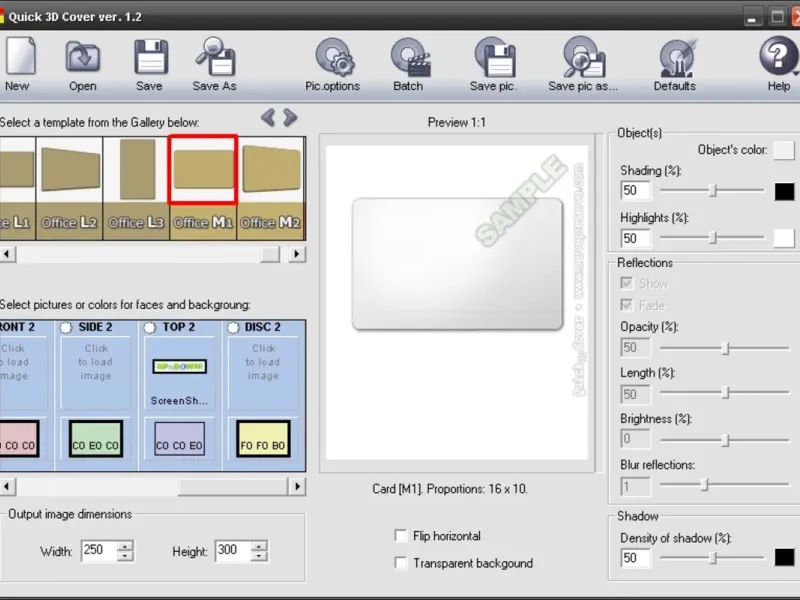Click the Height input field
Screen dimensions: 800x600
[233, 550]
